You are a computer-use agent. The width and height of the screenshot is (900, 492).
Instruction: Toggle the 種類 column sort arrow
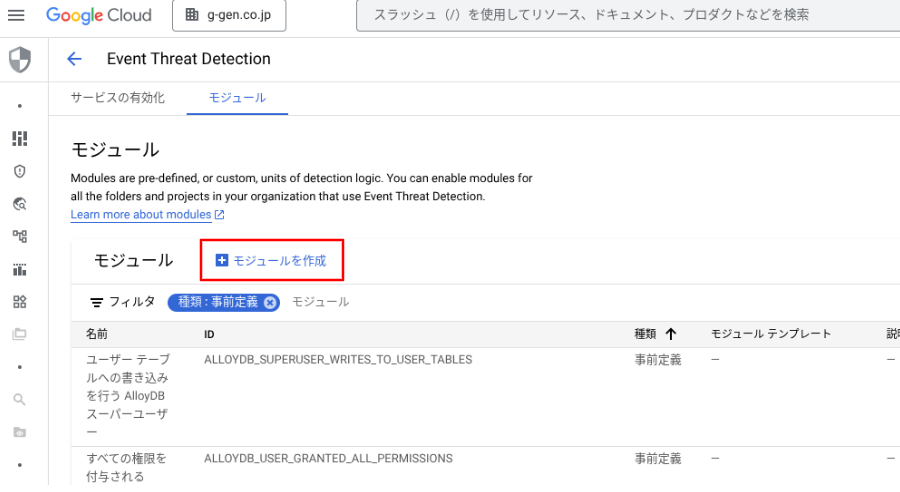pyautogui.click(x=671, y=334)
